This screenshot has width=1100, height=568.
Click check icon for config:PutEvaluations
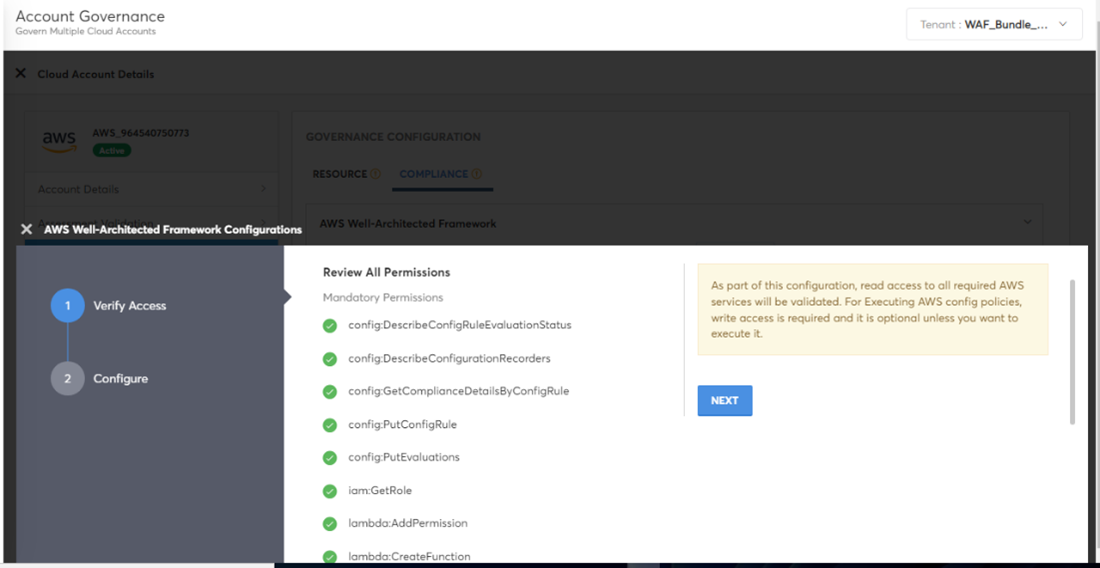pyautogui.click(x=330, y=458)
